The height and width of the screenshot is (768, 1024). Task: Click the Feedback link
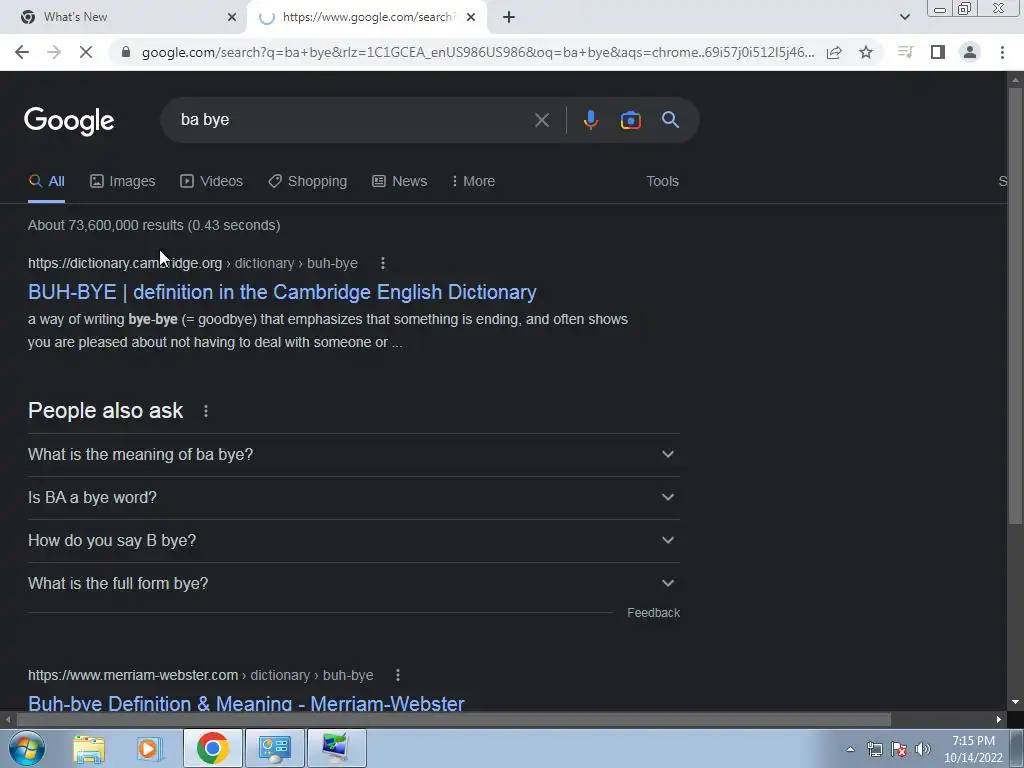[x=653, y=613]
